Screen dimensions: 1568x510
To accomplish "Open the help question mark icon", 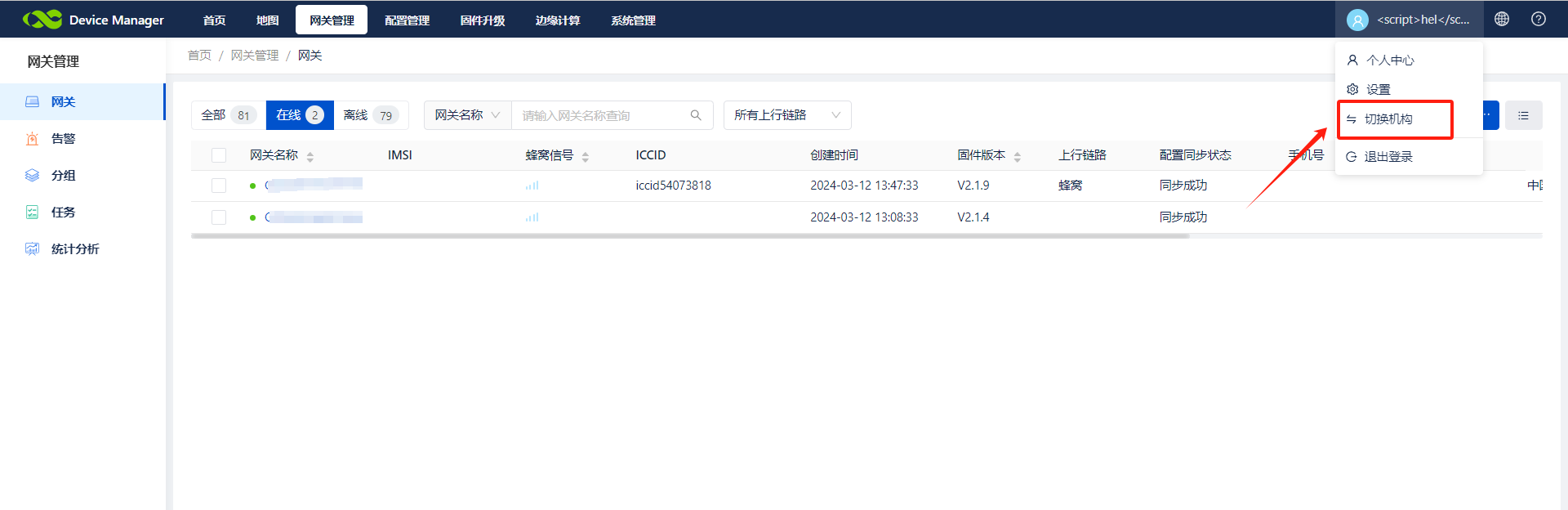I will pos(1539,19).
